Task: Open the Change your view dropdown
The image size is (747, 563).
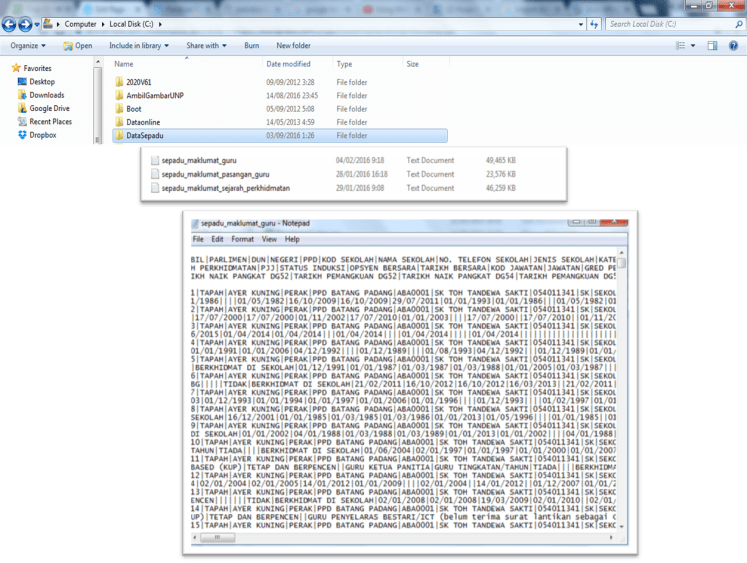Action: pos(695,45)
